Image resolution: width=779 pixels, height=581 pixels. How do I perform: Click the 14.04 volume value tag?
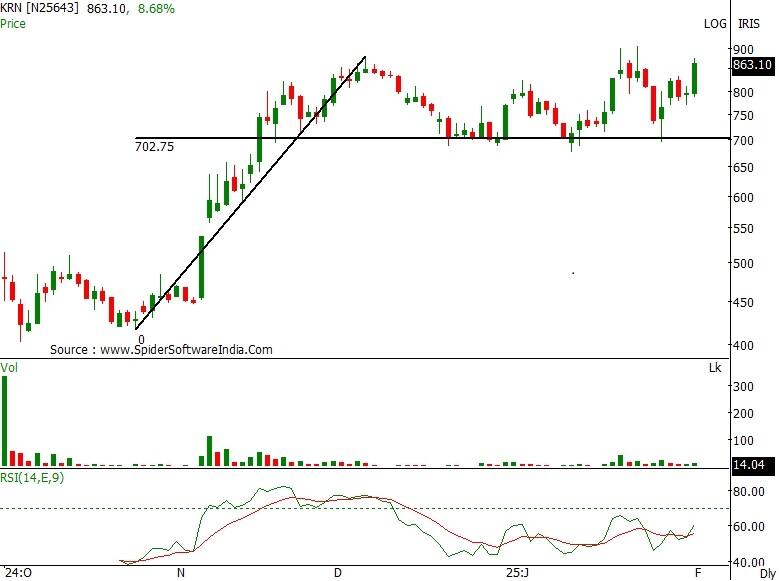coord(749,465)
